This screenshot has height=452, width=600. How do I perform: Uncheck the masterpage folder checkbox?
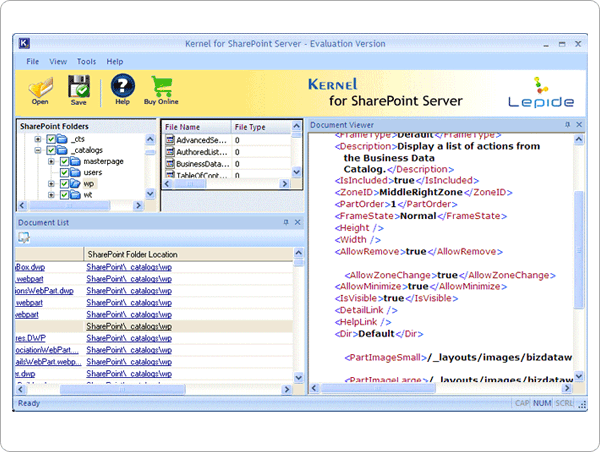(x=64, y=161)
